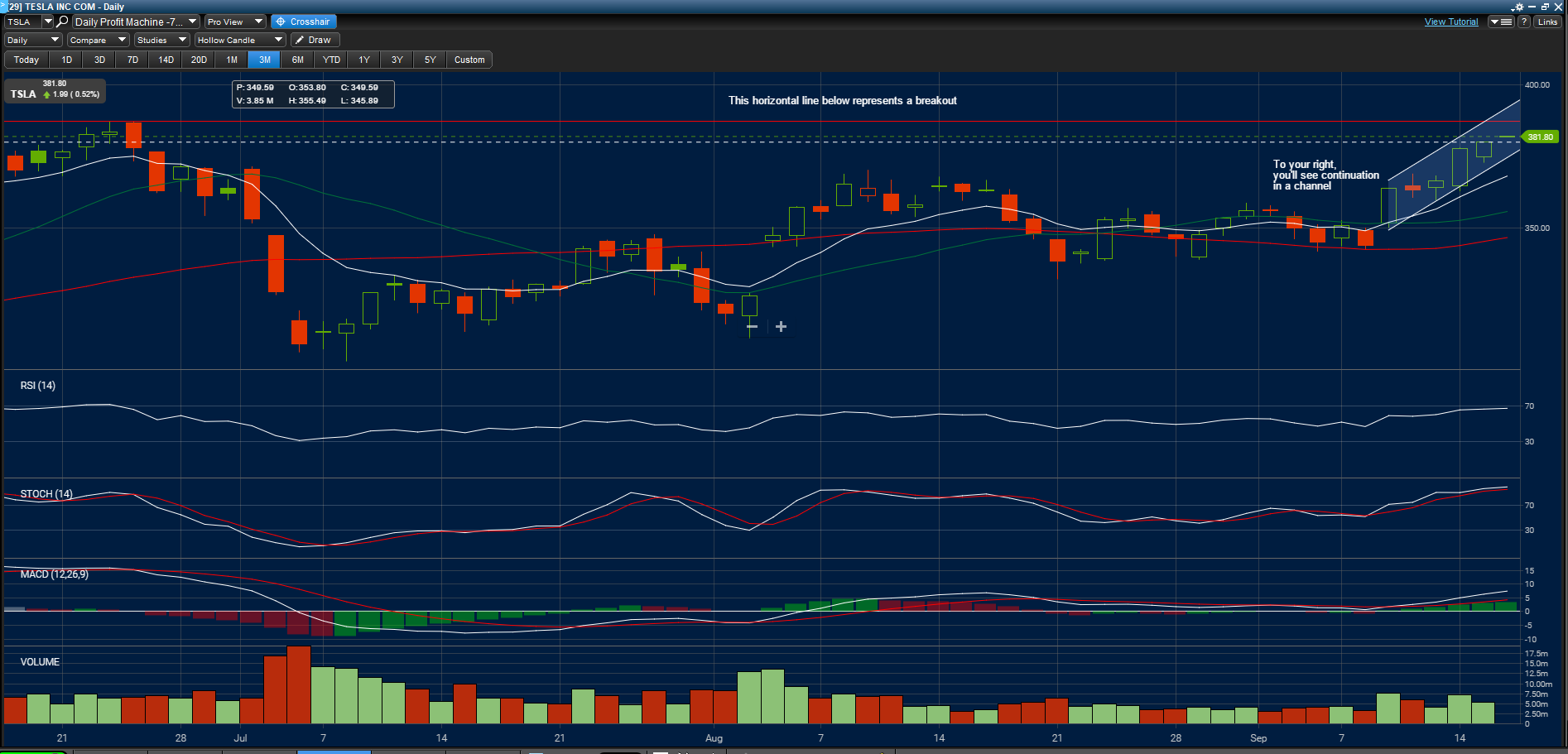Select the STOCH (14) study label

pos(46,493)
